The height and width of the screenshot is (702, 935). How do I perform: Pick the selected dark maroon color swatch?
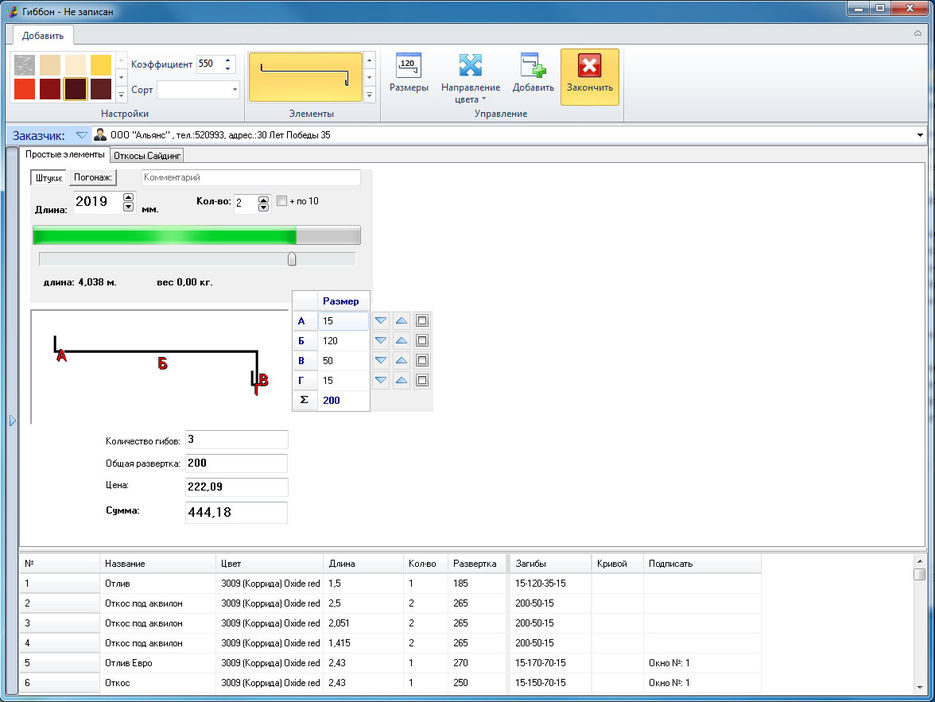pos(76,89)
